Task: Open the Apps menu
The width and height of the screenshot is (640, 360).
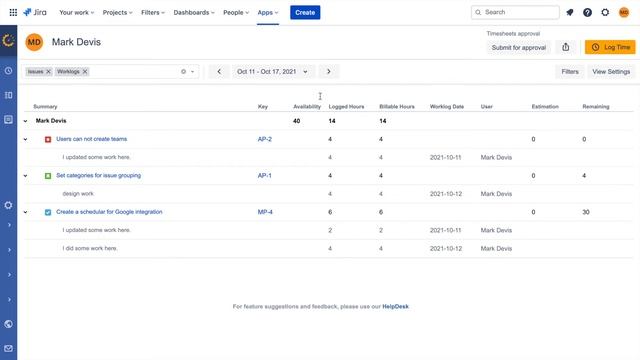Action: [268, 13]
